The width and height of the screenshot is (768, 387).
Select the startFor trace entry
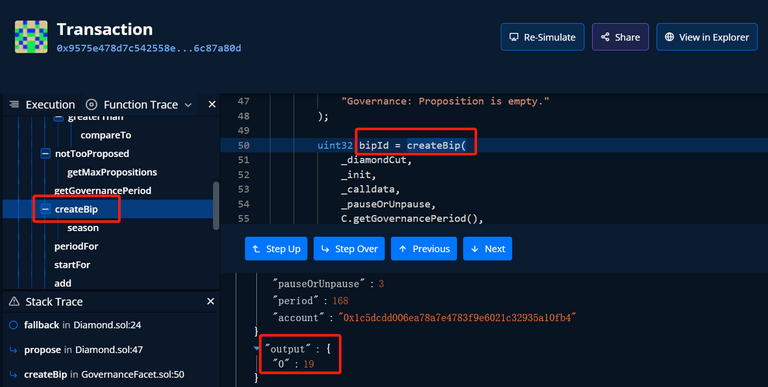72,265
